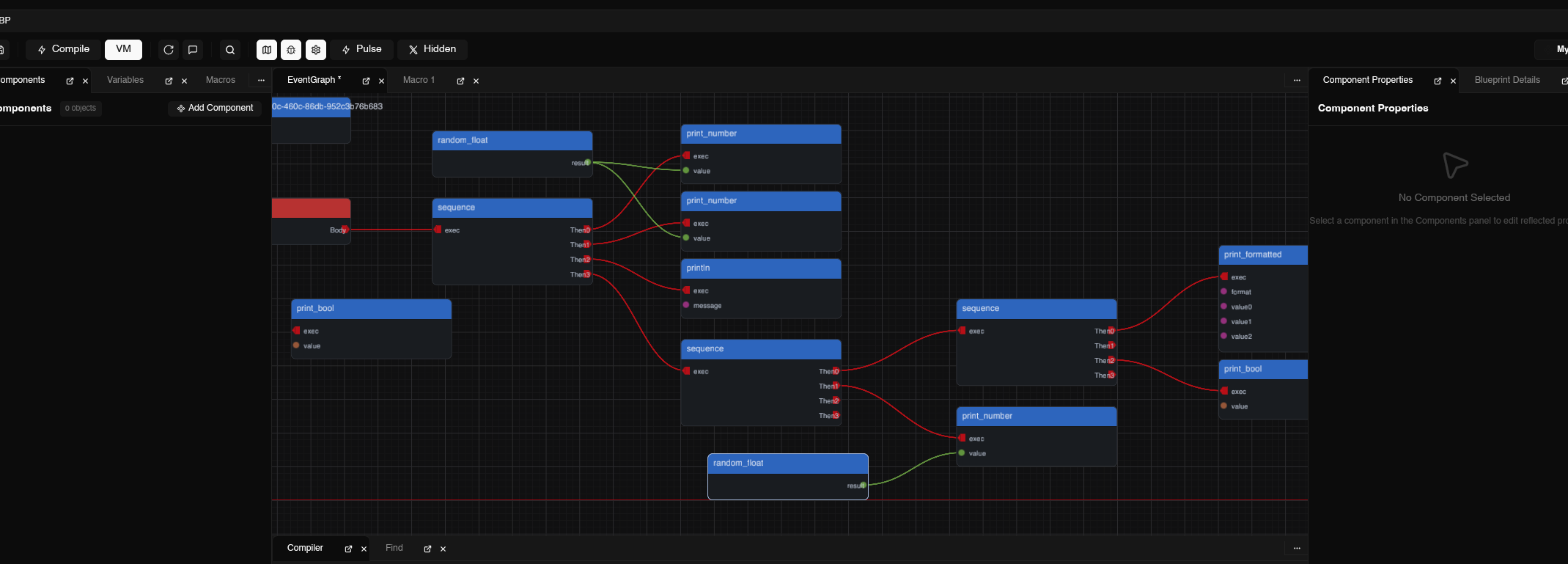This screenshot has width=1568, height=564.
Task: Close the EventGraph tab
Action: 381,81
